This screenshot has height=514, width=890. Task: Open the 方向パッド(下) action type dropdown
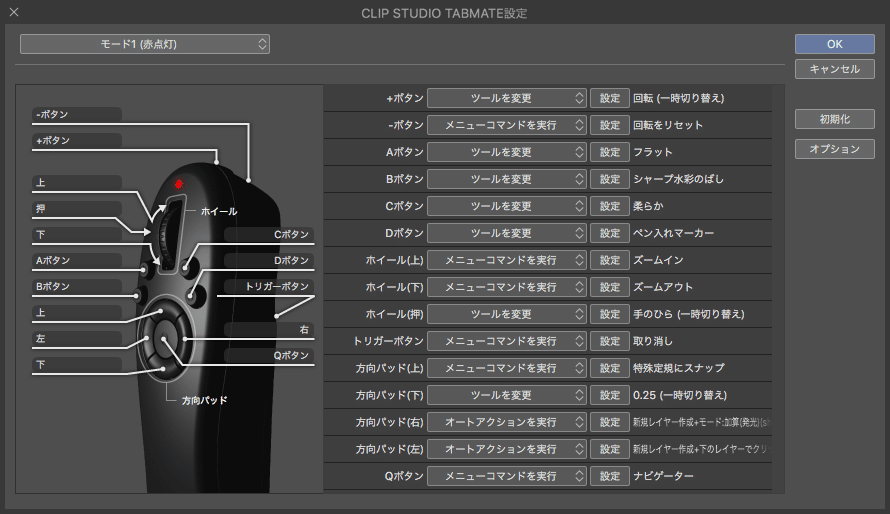tap(506, 395)
